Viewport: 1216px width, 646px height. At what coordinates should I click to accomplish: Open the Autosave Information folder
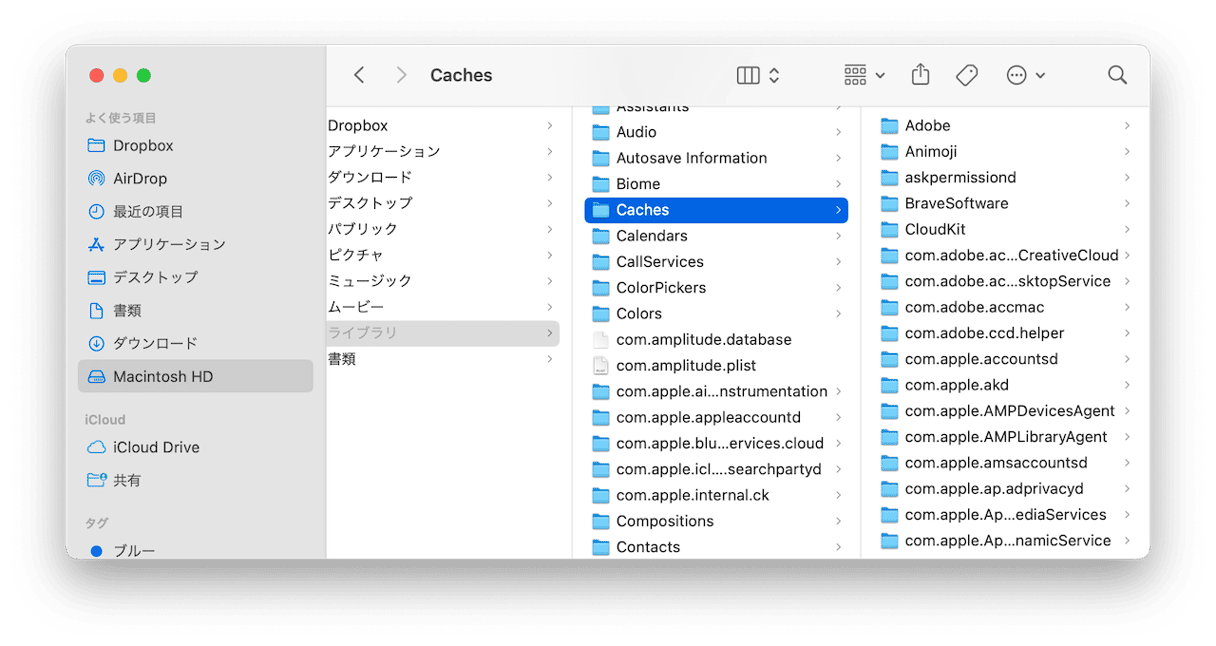[x=716, y=158]
